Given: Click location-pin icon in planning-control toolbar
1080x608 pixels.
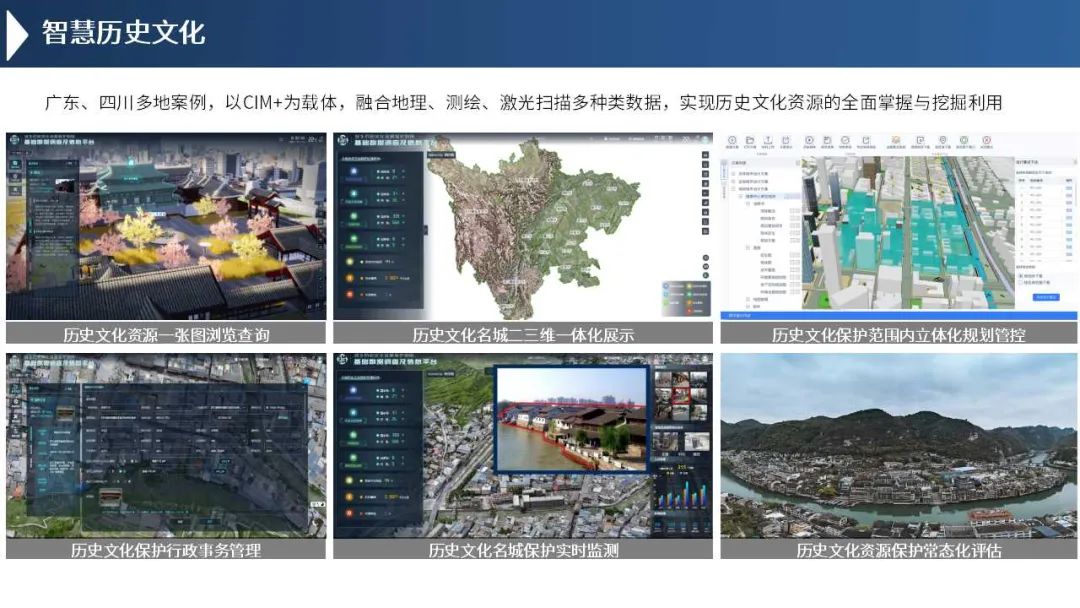Looking at the screenshot, I should (943, 140).
